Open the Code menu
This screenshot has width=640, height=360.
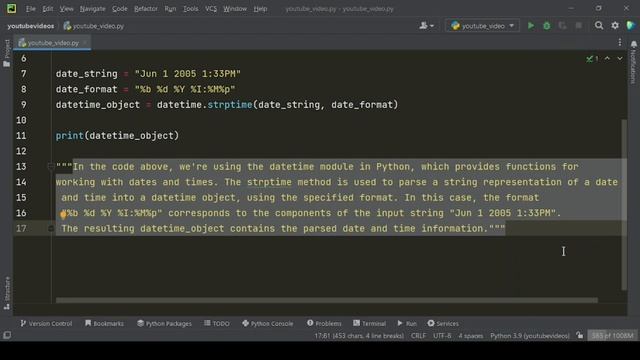(120, 9)
